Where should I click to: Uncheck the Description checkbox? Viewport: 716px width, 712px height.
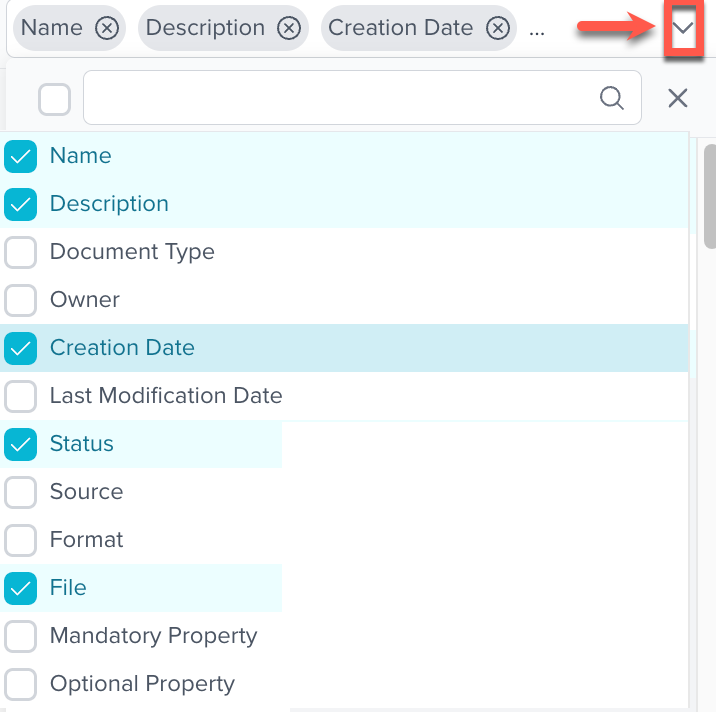[21, 204]
